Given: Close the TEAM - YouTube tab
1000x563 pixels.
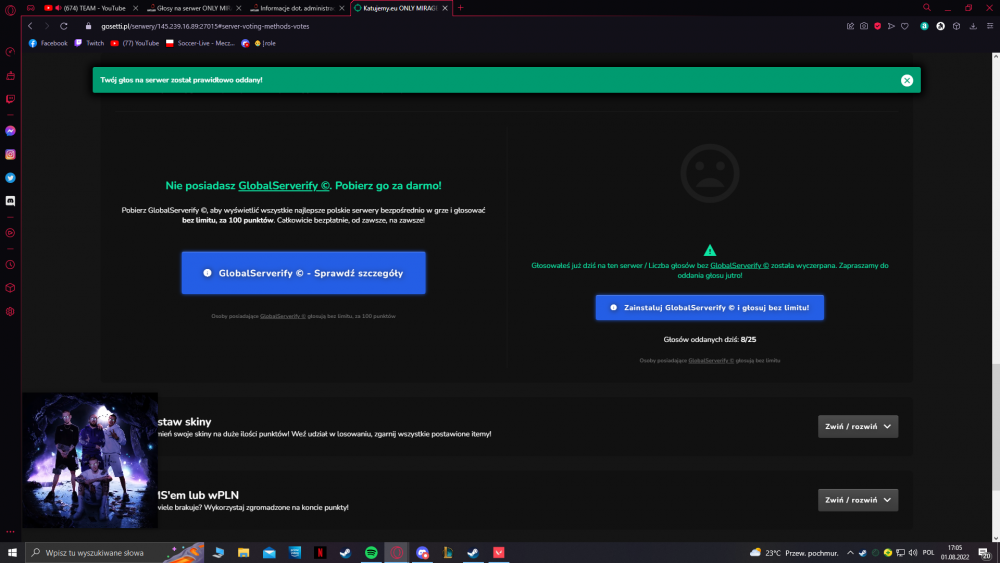Looking at the screenshot, I should pos(135,8).
